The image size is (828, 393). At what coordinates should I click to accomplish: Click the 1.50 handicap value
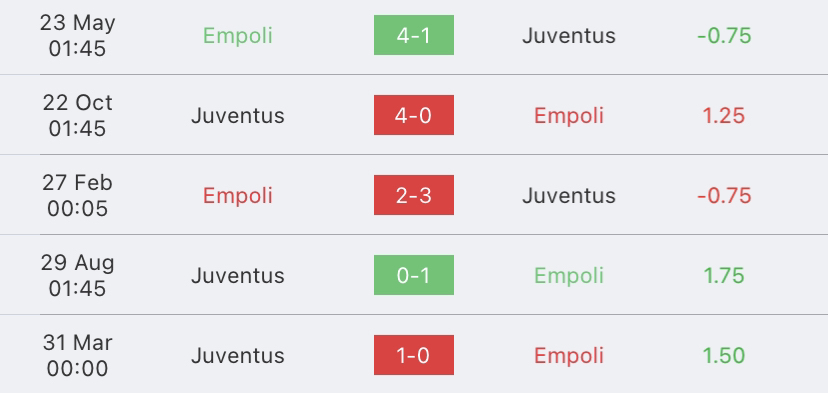723,355
